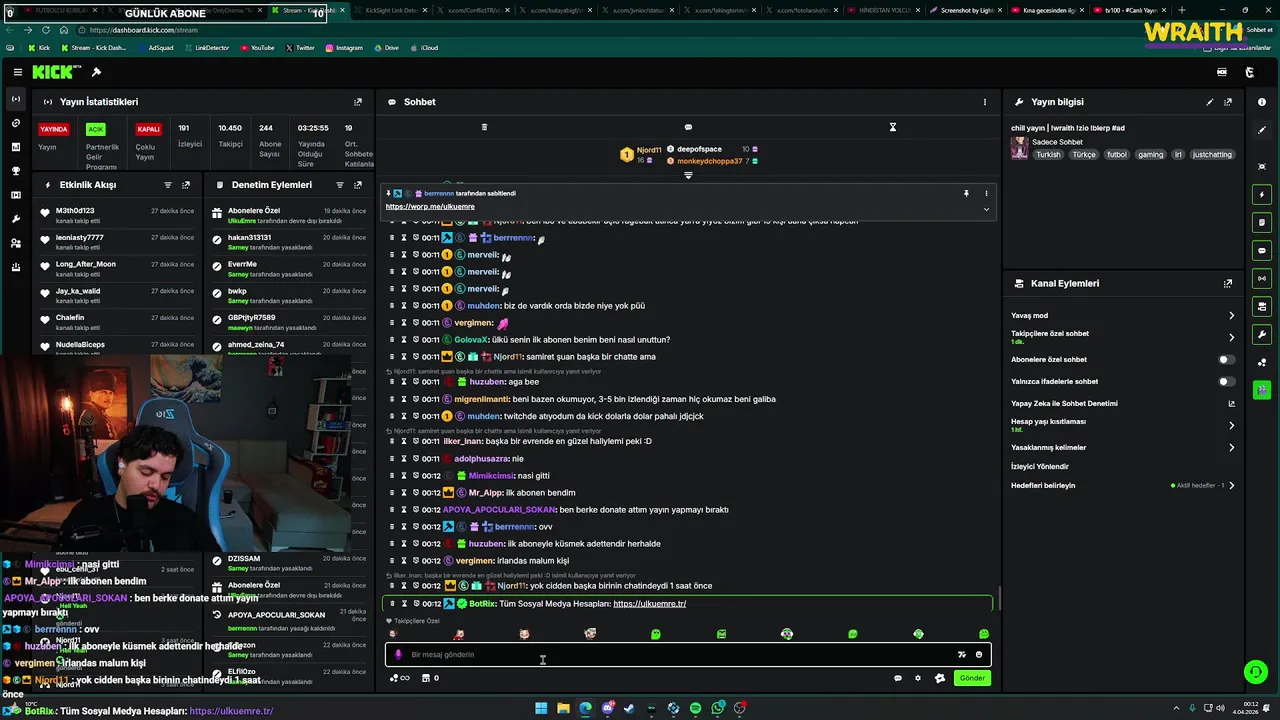Click the pin icon on the pinned message
Image resolution: width=1280 pixels, height=720 pixels.
[x=966, y=193]
